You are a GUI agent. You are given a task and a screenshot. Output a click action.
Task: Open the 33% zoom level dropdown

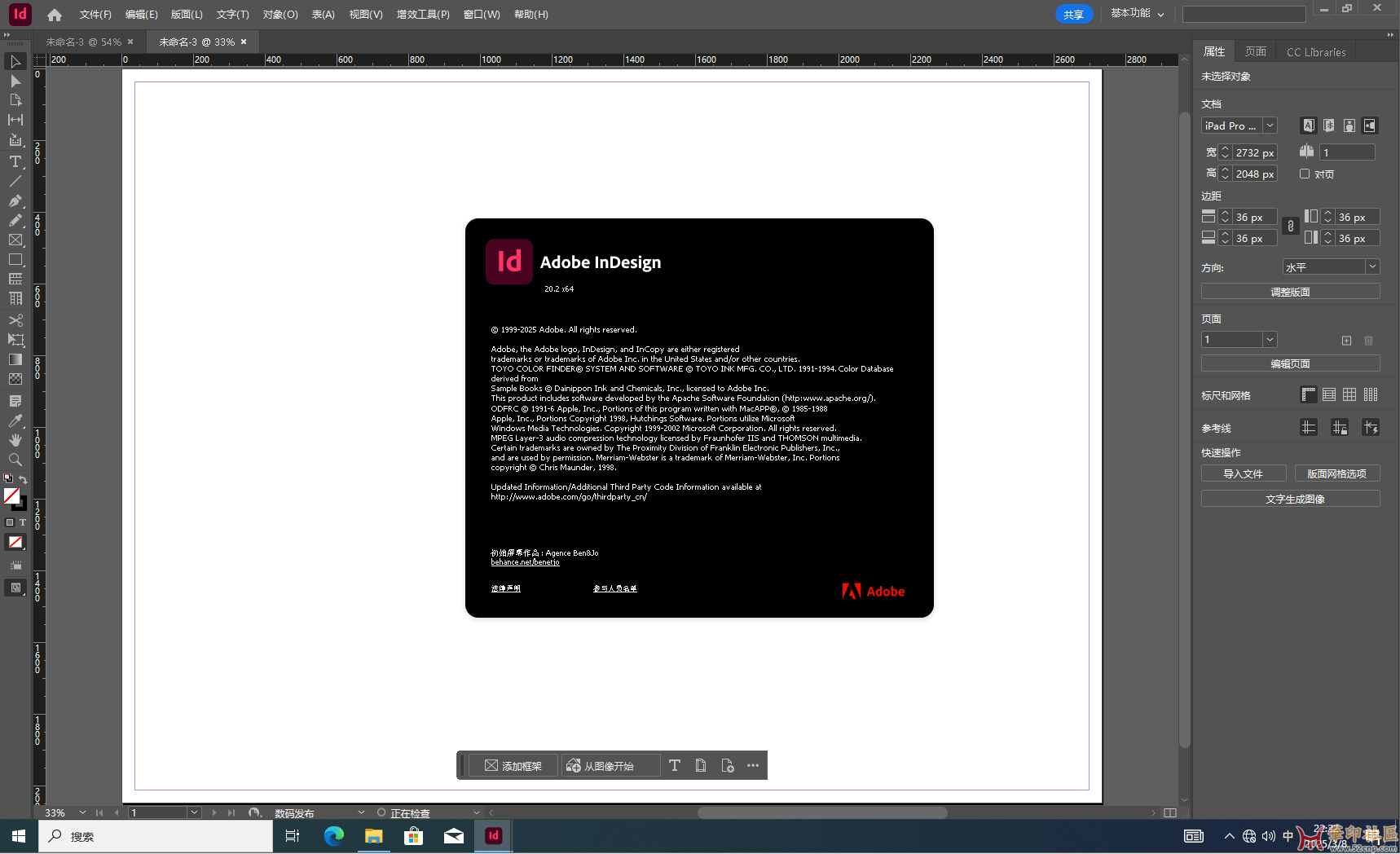82,812
